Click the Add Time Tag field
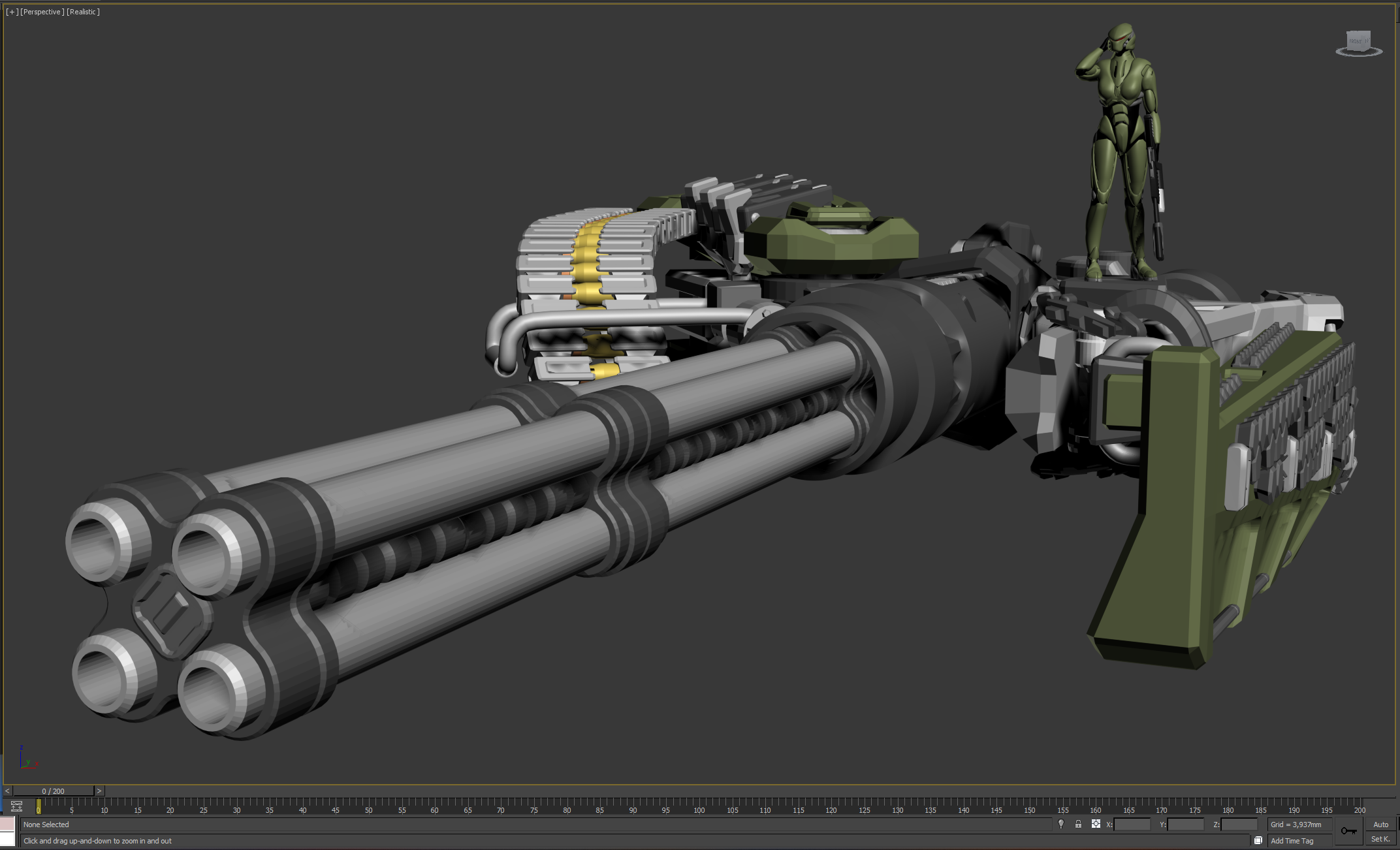 [x=1298, y=841]
